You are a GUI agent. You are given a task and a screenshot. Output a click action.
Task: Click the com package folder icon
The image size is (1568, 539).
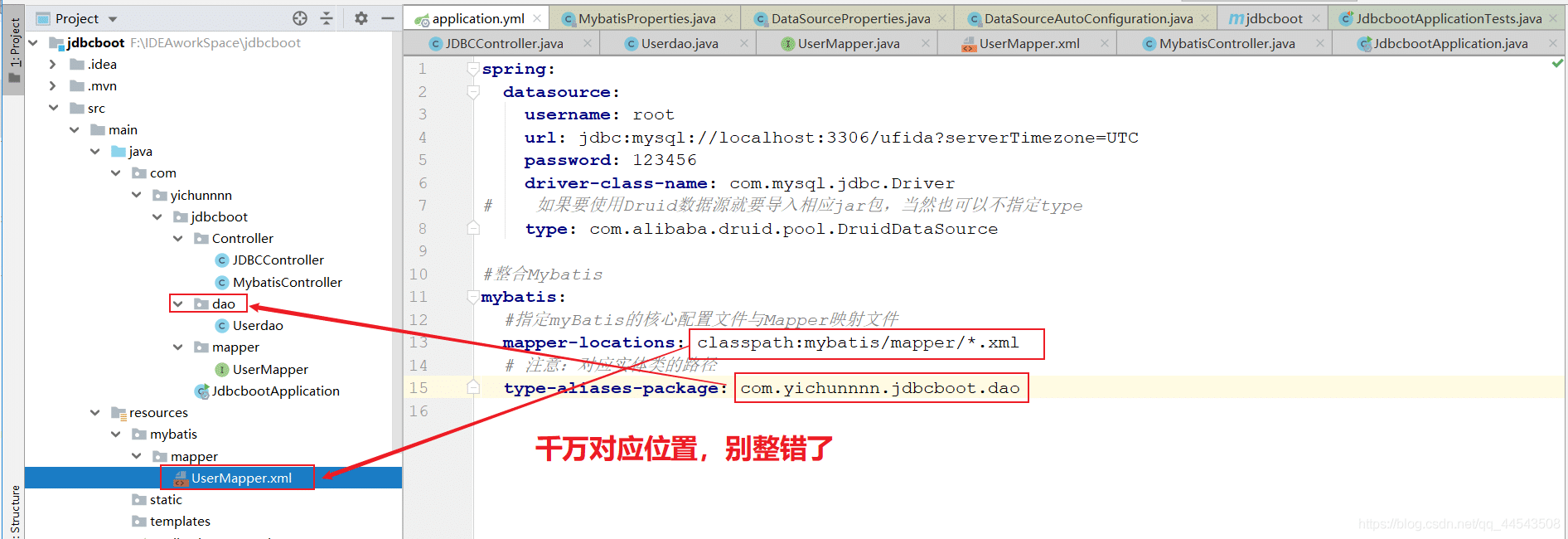139,172
